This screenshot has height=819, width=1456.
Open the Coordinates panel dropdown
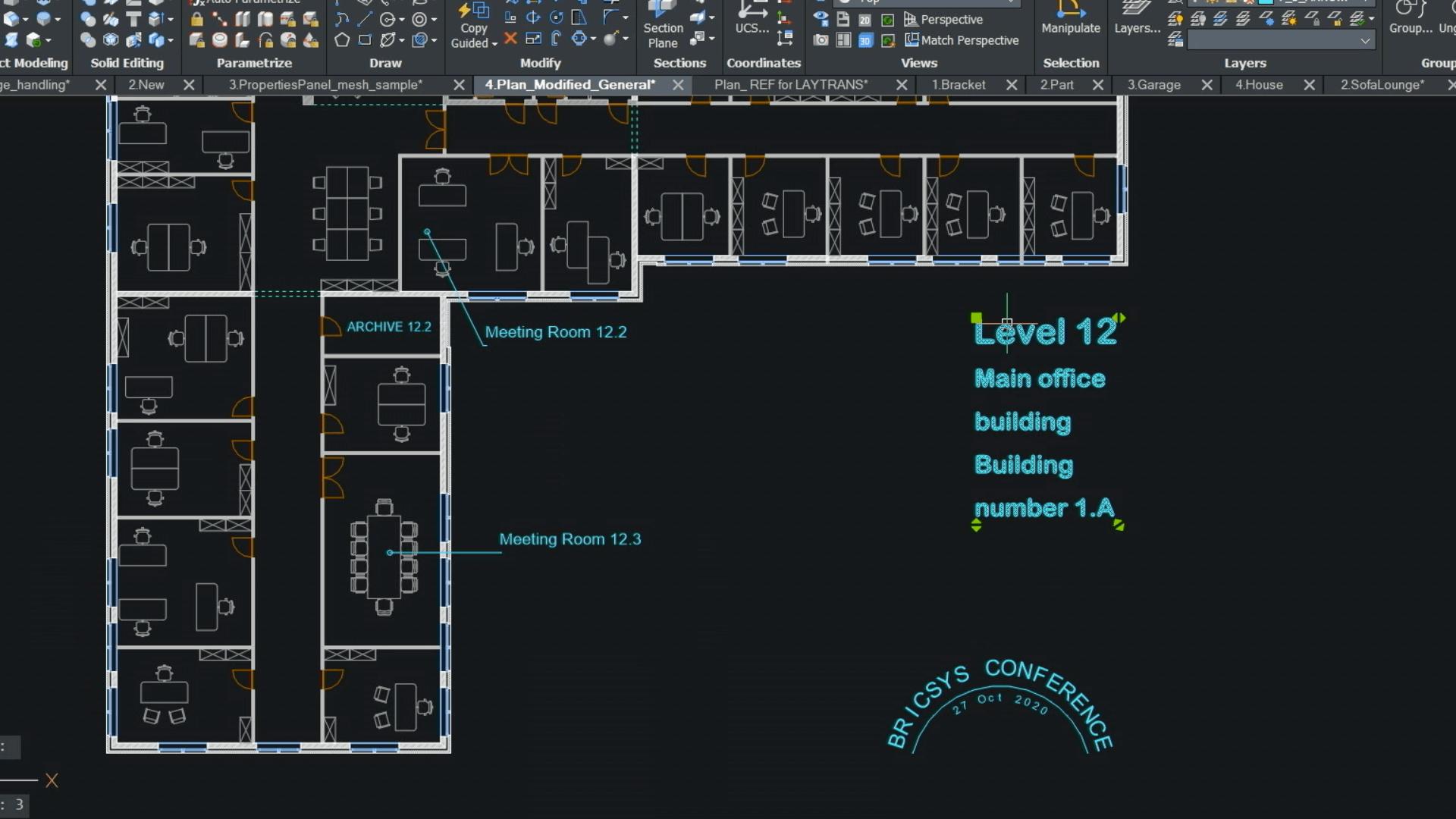click(763, 62)
